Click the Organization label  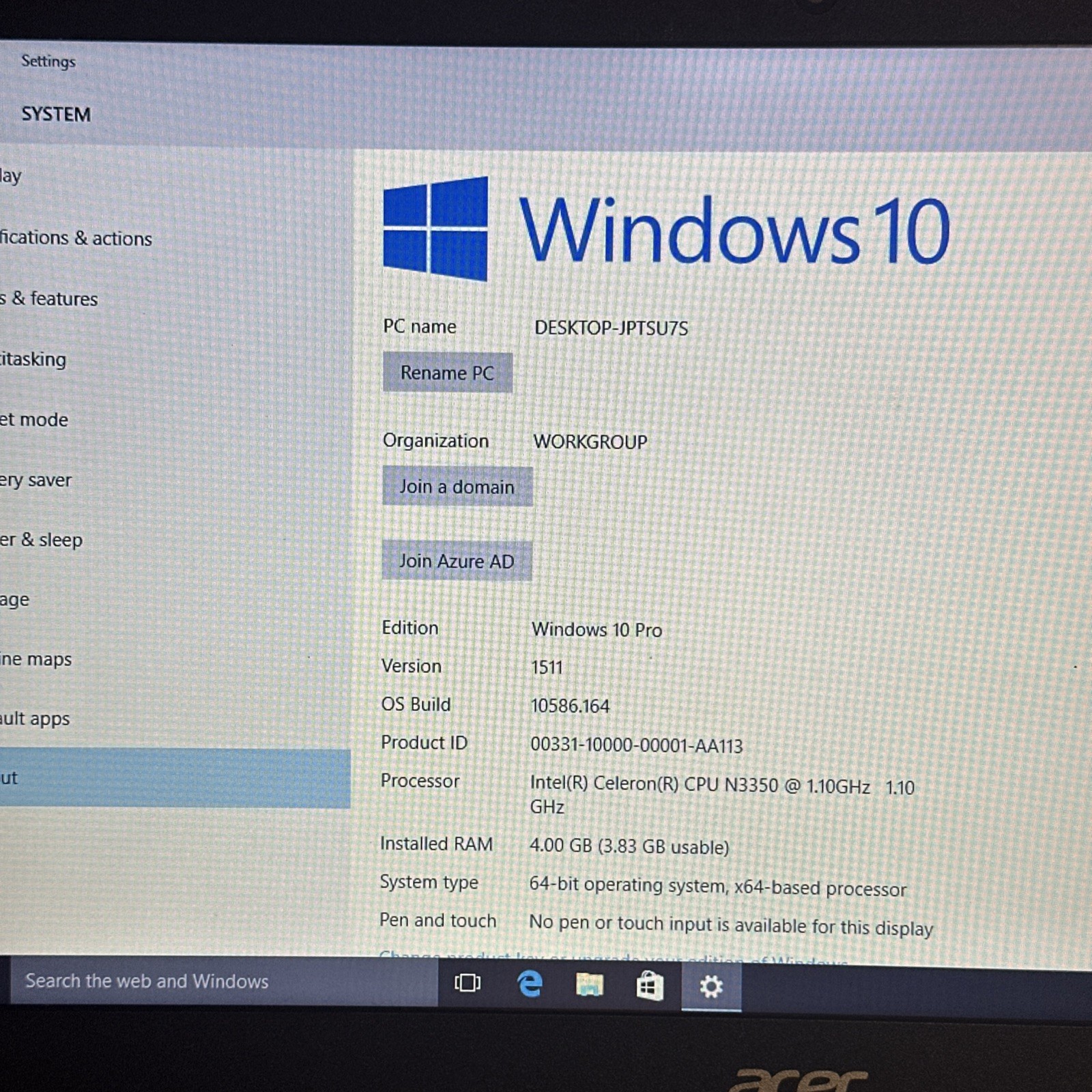(435, 441)
